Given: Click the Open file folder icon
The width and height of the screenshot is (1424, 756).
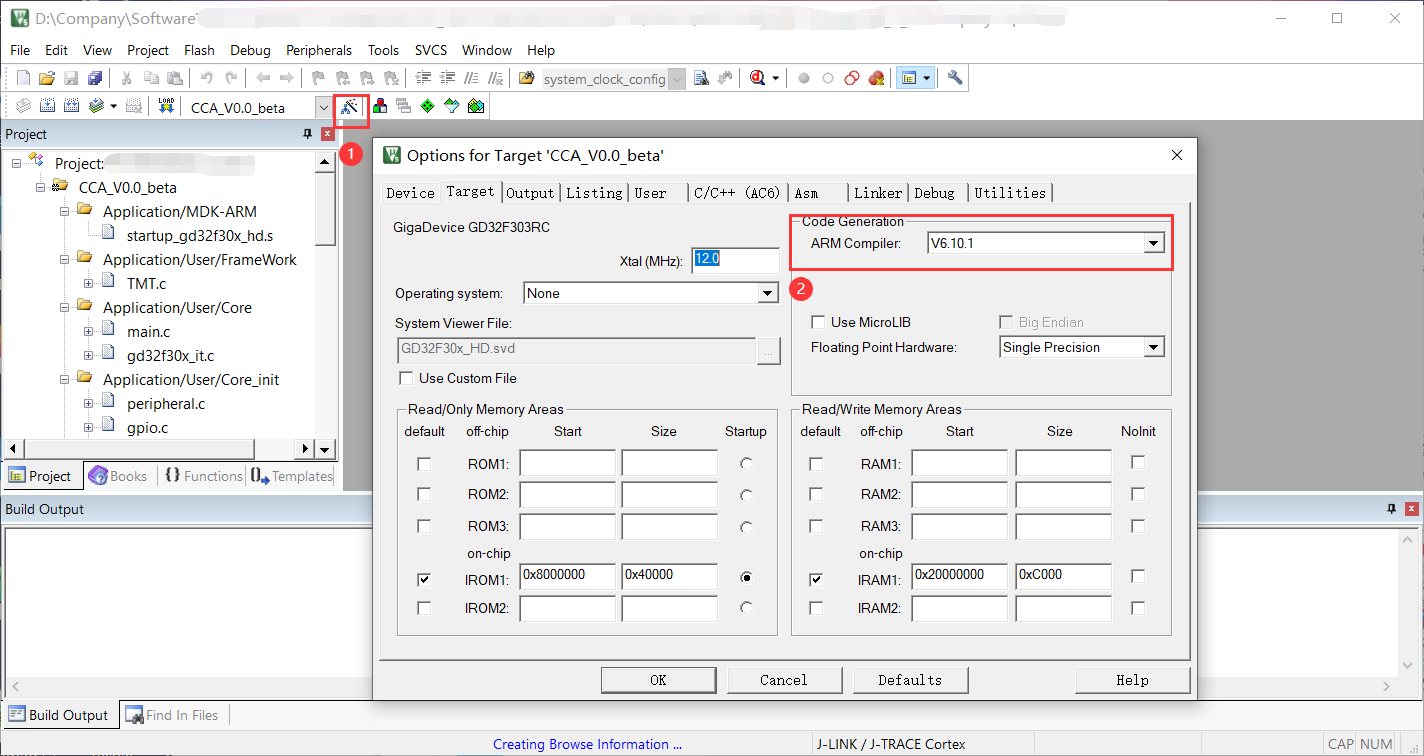Looking at the screenshot, I should pyautogui.click(x=46, y=78).
